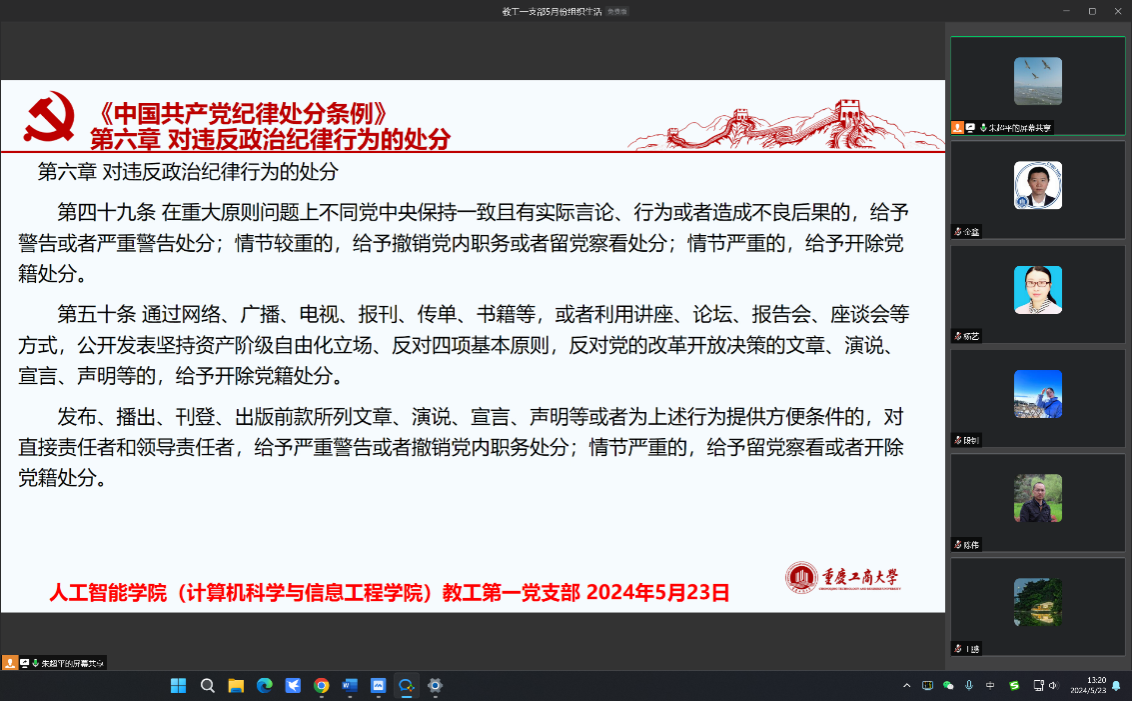
Task: Open the notification bell in taskbar
Action: coord(1116,686)
